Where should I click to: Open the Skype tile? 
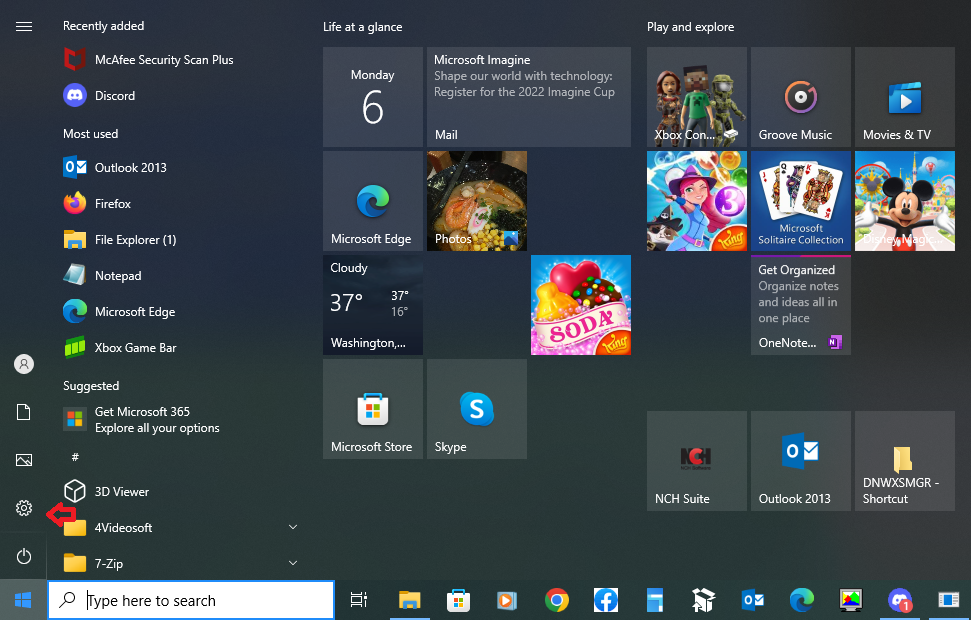click(477, 409)
